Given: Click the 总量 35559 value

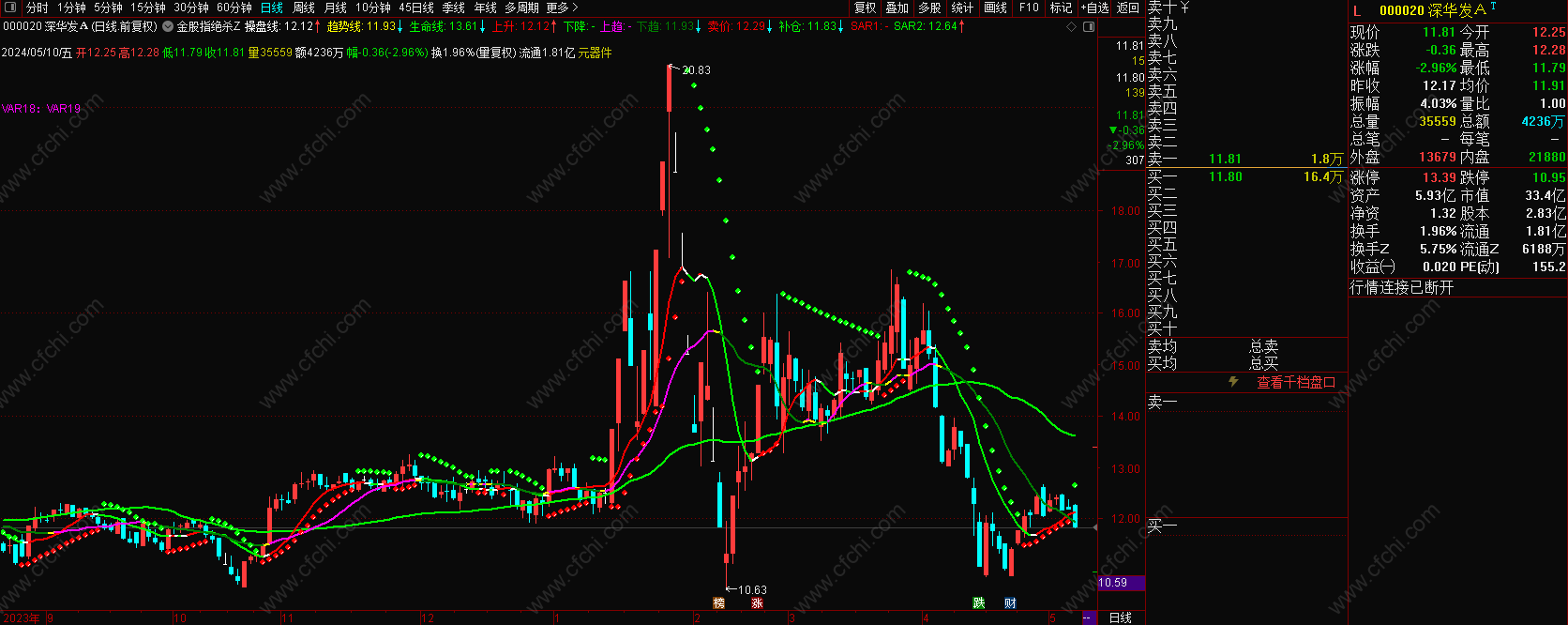Looking at the screenshot, I should (x=1438, y=121).
